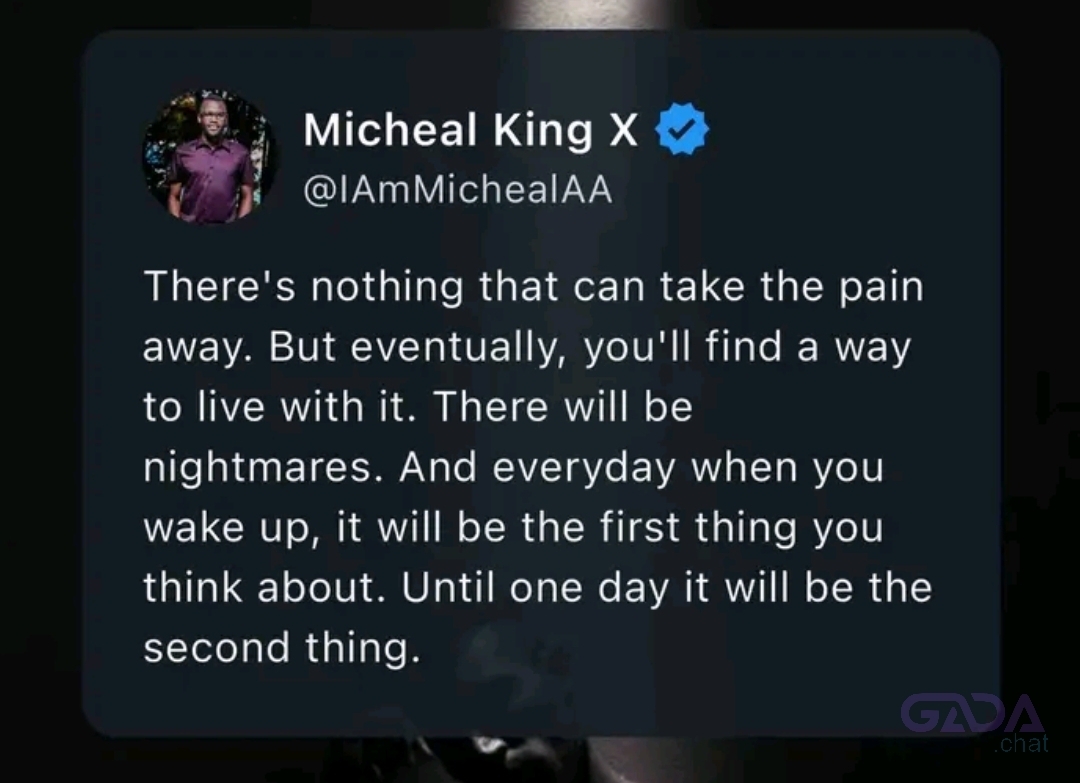Click the letter X after King
The image size is (1080, 783).
tap(623, 130)
